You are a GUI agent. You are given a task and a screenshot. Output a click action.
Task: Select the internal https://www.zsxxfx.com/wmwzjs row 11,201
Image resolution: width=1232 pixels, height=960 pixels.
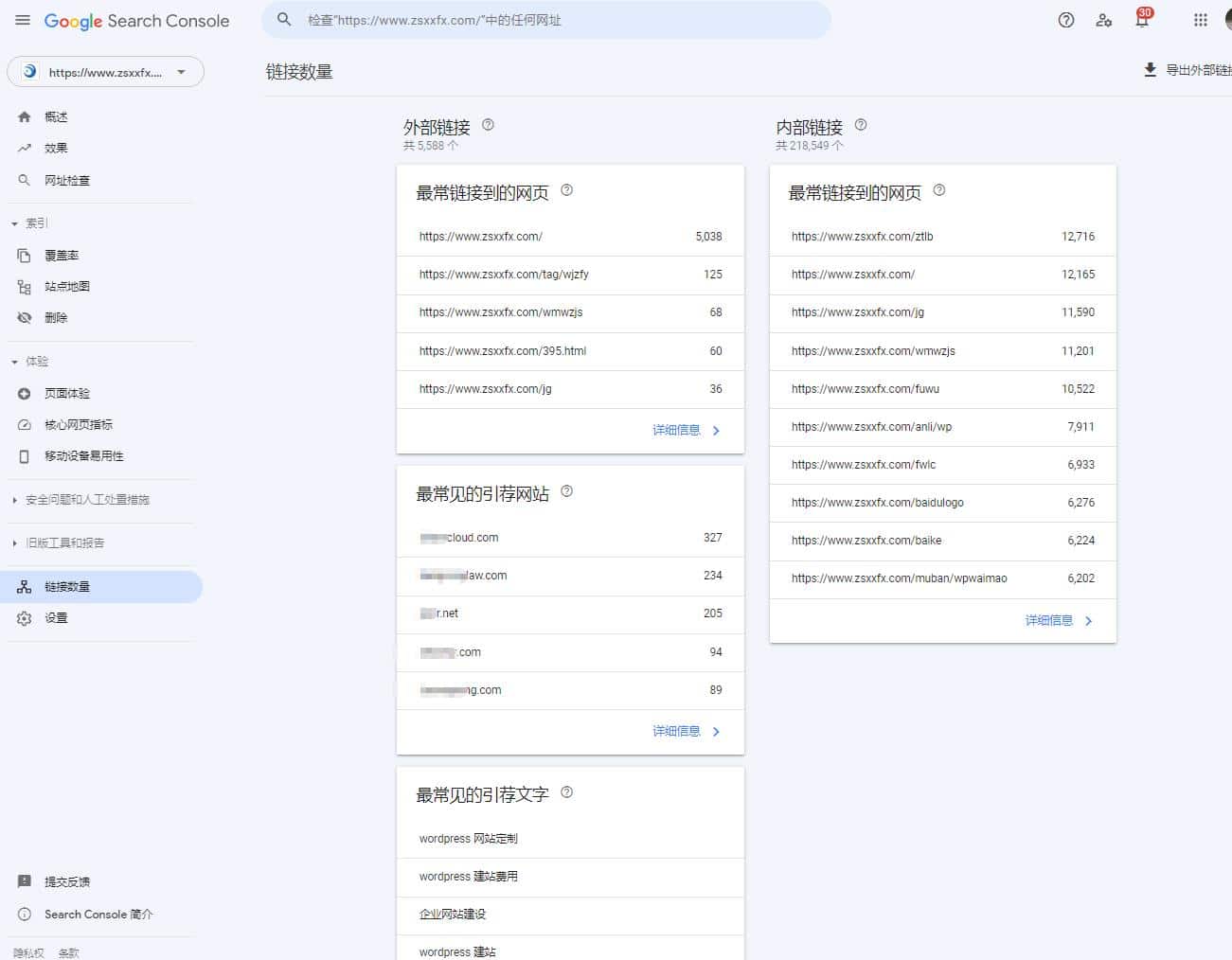coord(943,351)
